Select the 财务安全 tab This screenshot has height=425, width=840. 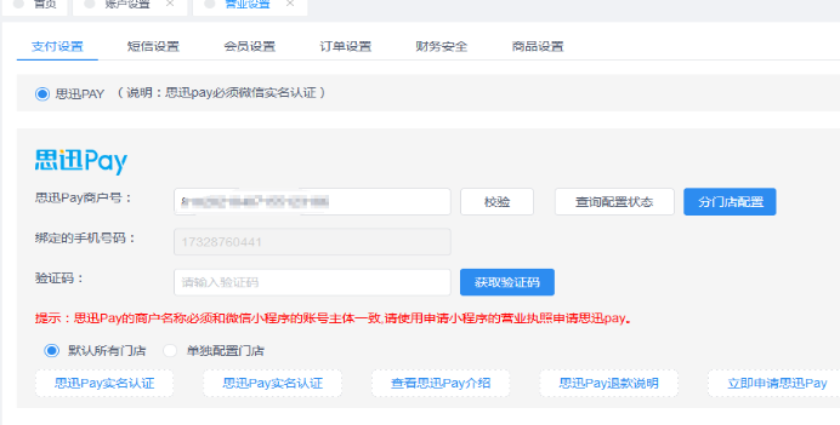[441, 47]
